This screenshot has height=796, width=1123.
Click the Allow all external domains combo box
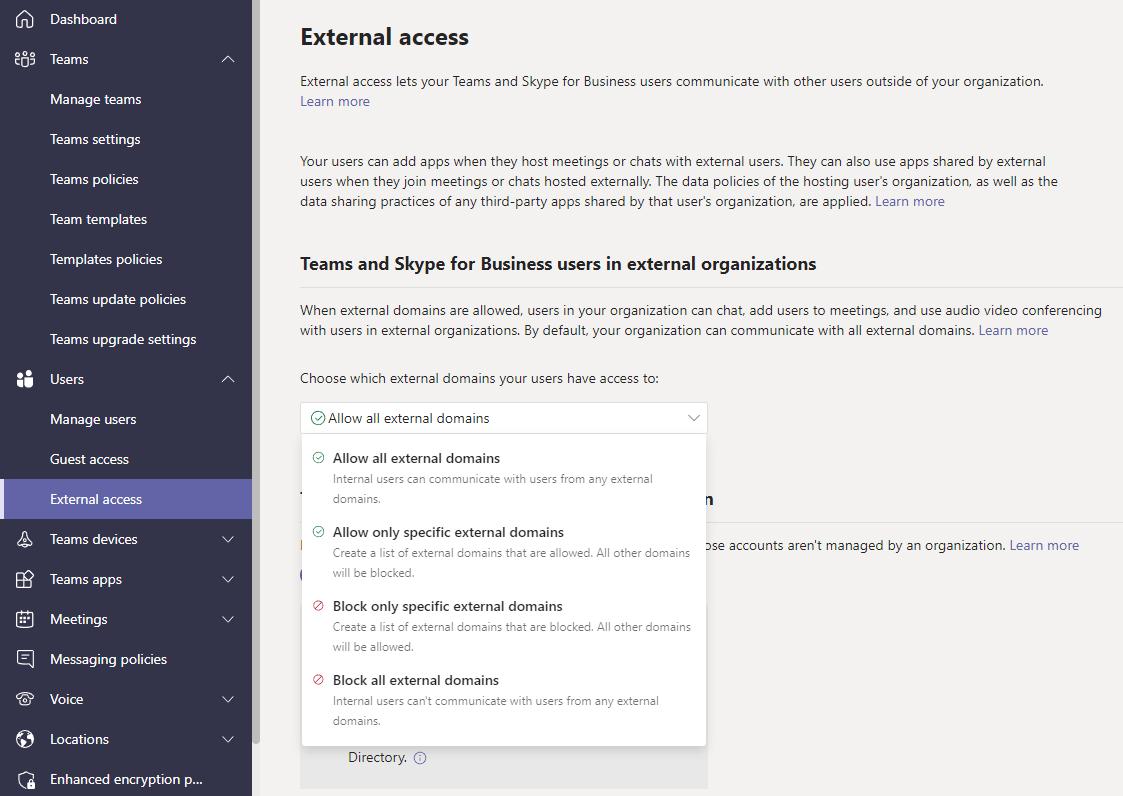(x=503, y=418)
